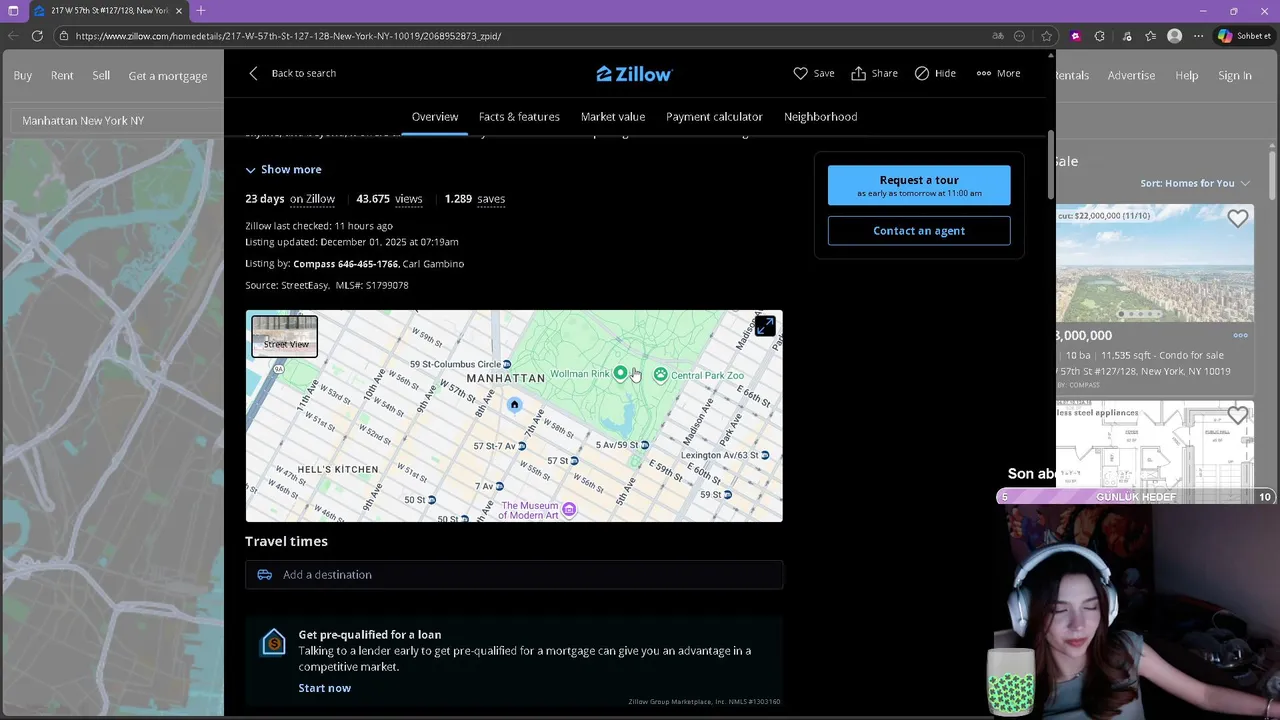Click Contact an agent button

(x=919, y=231)
